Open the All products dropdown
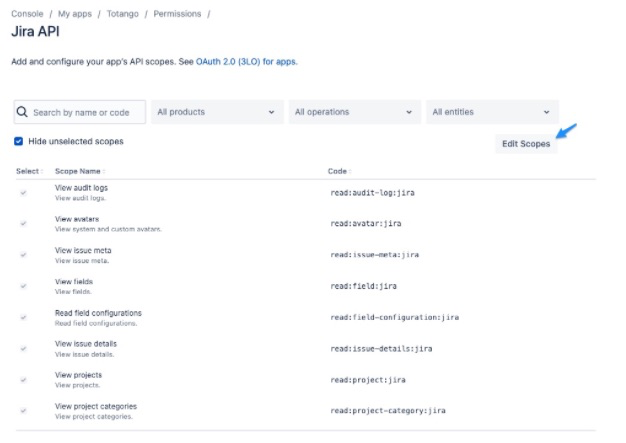Viewport: 626px width, 443px height. pos(217,112)
